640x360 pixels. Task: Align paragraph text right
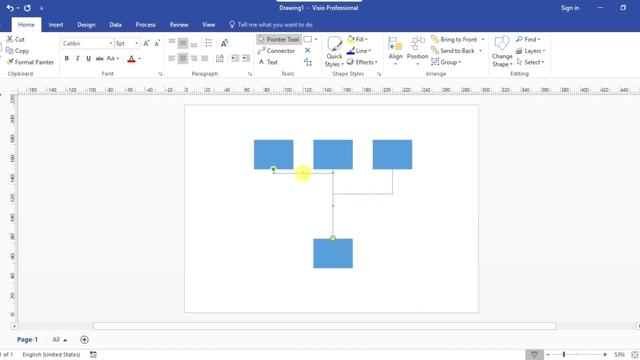click(194, 58)
